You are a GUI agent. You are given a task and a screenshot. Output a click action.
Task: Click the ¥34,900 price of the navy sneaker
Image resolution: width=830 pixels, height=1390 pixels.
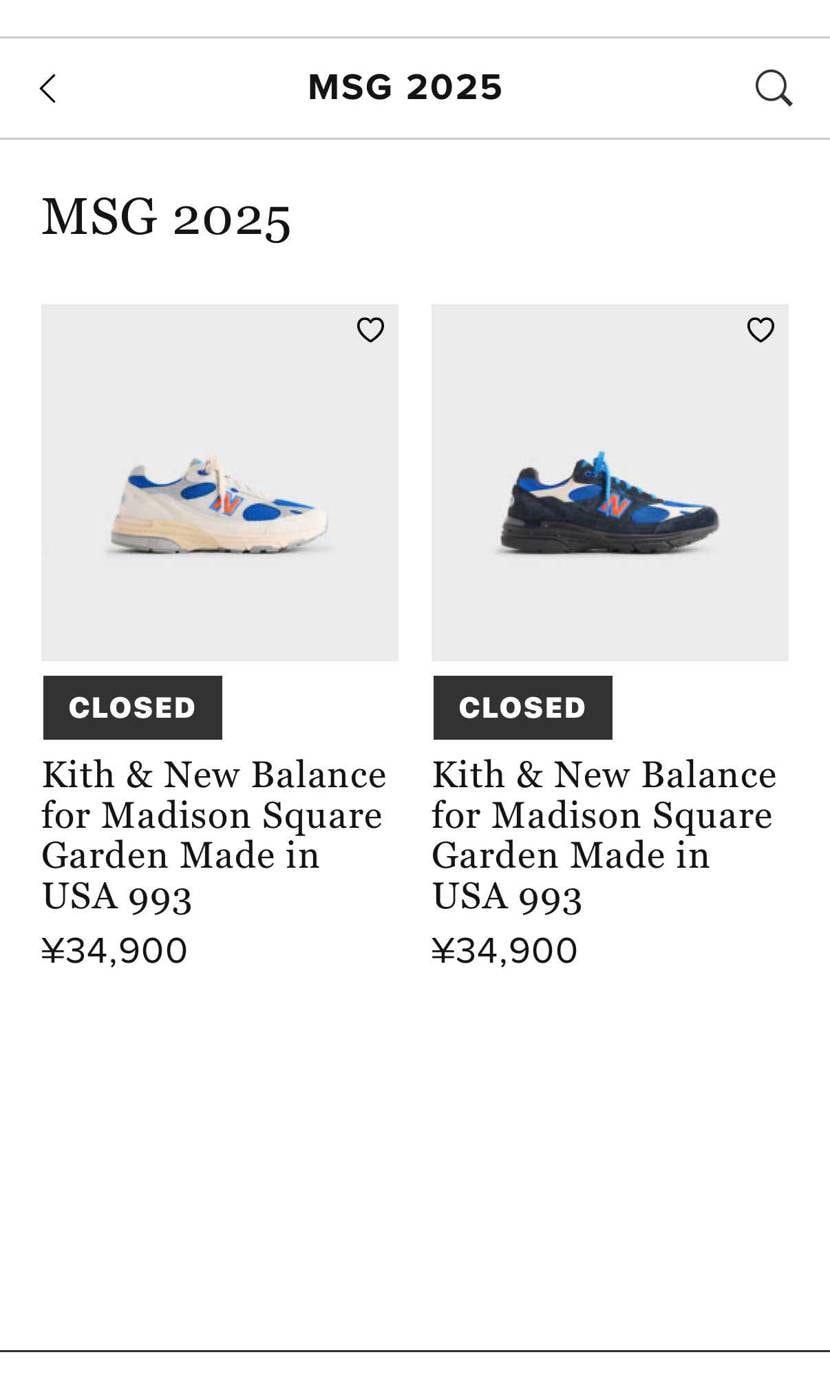point(504,950)
